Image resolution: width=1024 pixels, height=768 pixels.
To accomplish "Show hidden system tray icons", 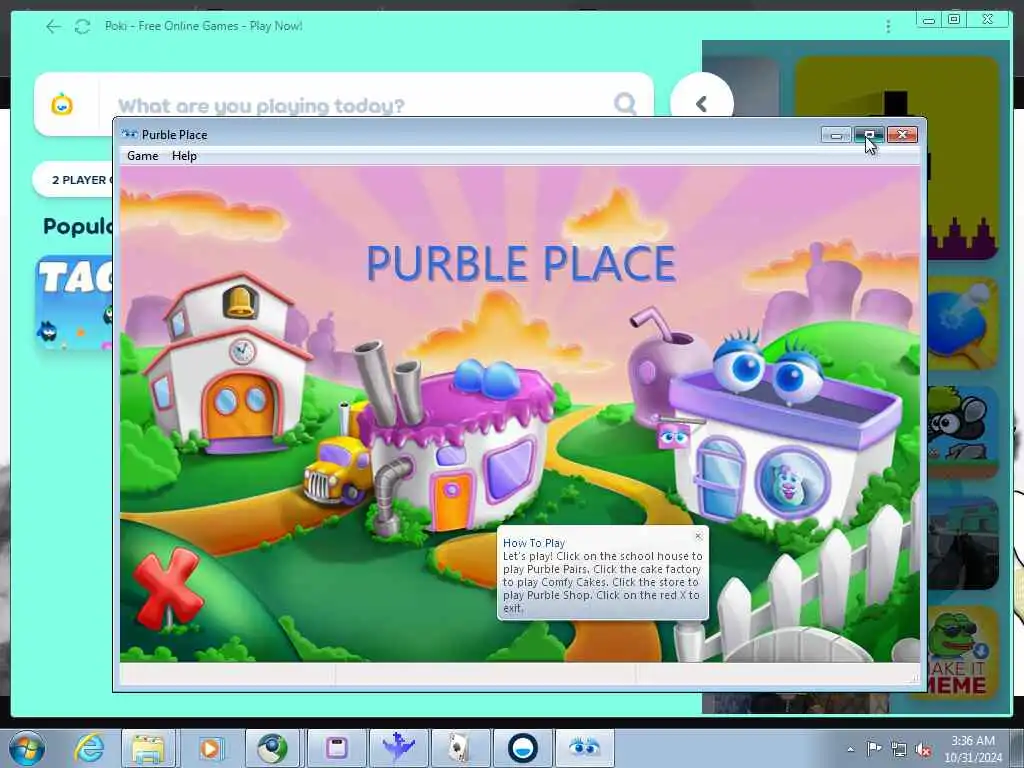I will [x=850, y=749].
